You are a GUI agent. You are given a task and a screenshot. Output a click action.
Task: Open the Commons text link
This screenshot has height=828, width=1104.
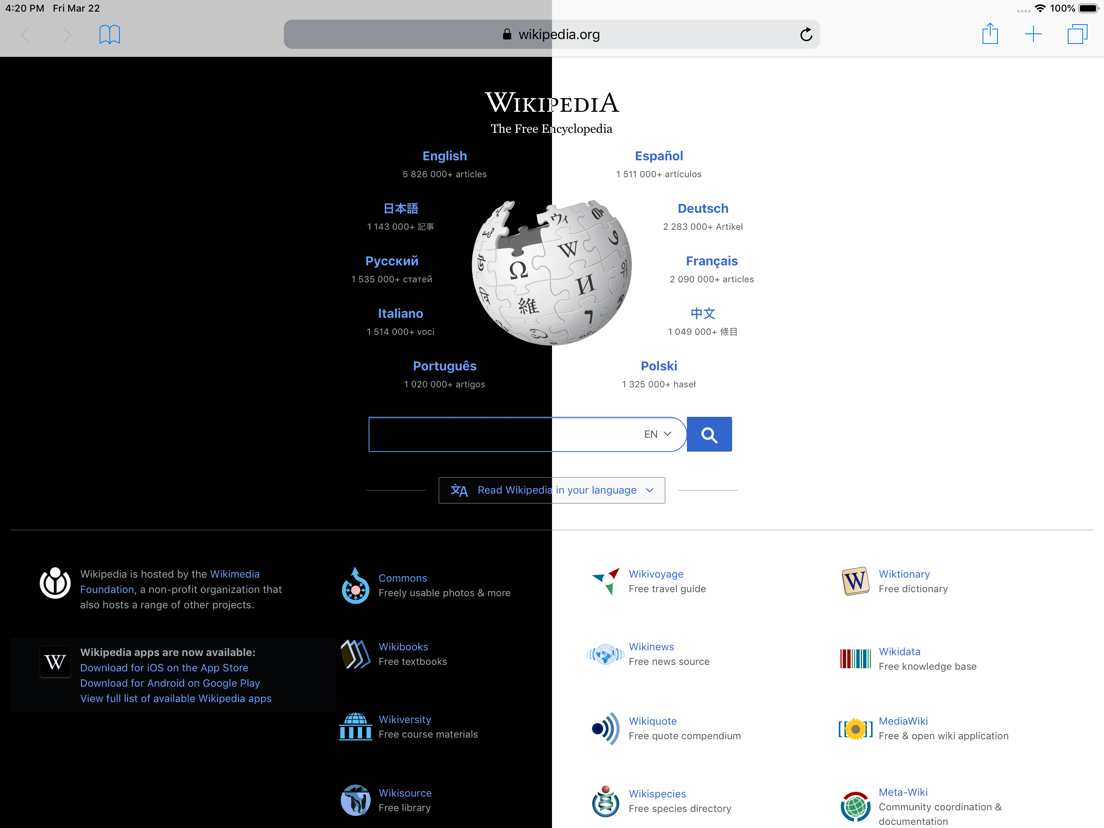pos(403,578)
